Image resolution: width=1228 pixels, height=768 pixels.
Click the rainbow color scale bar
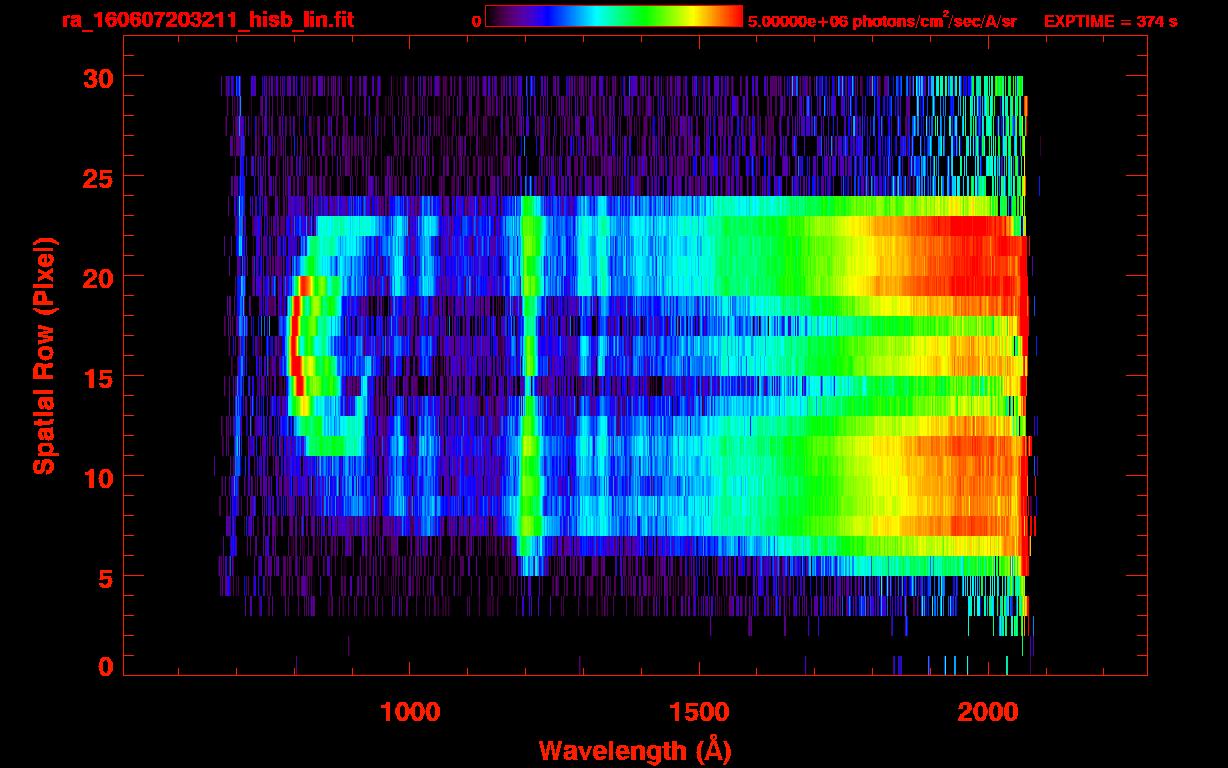click(x=613, y=17)
